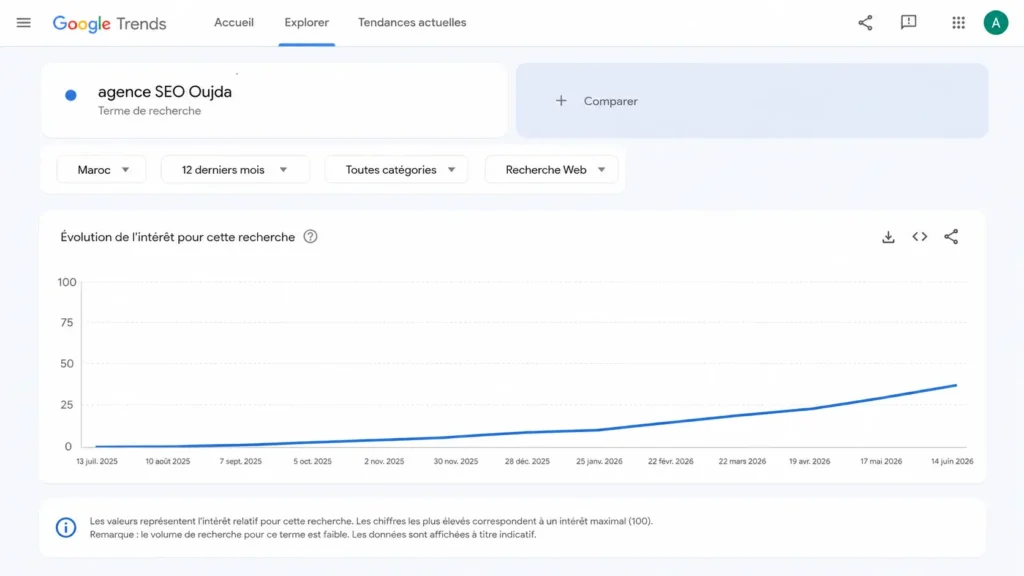Click the 50 y-axis value
The width and height of the screenshot is (1024, 576).
67,364
